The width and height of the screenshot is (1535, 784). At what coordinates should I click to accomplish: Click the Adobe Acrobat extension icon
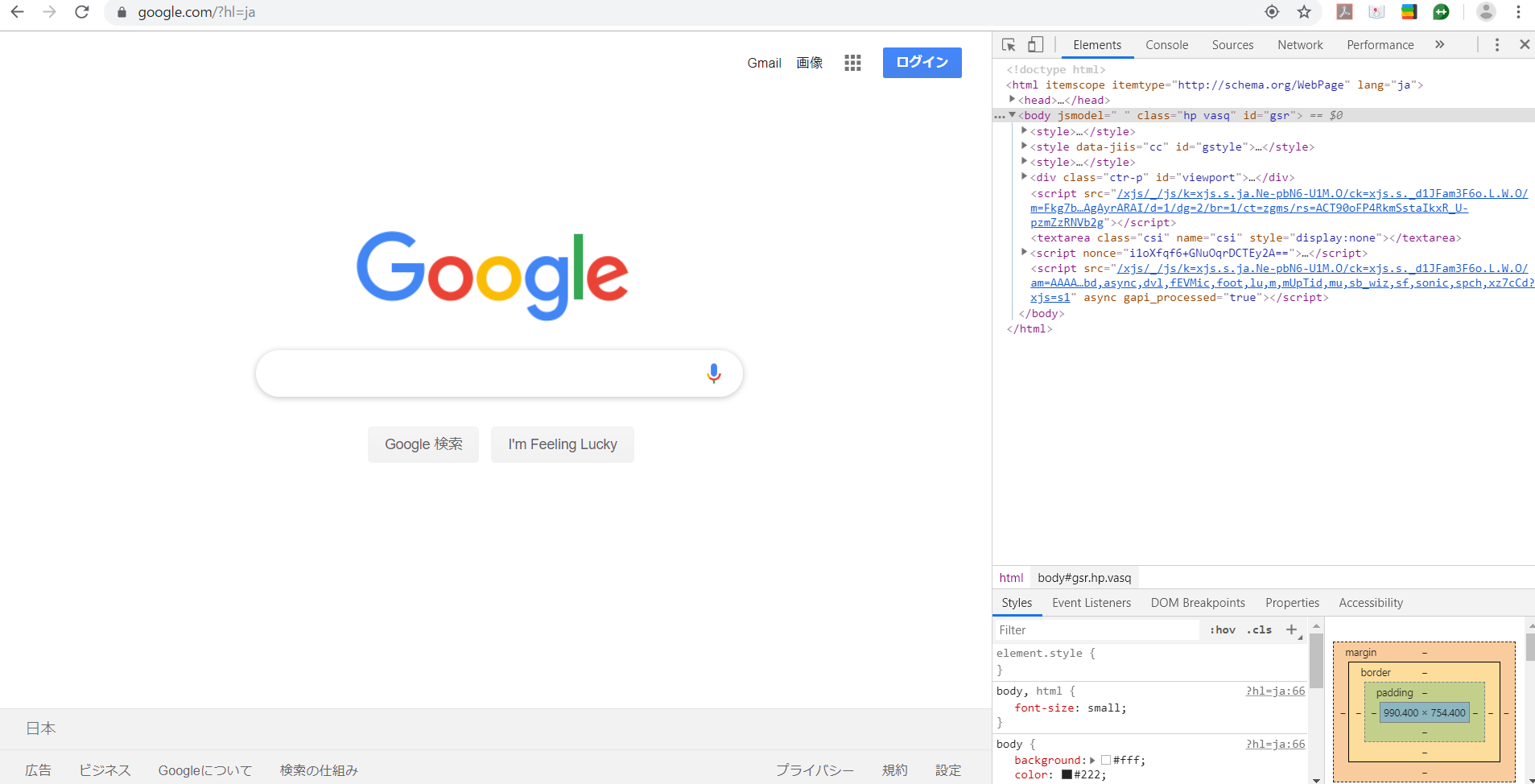click(1343, 12)
